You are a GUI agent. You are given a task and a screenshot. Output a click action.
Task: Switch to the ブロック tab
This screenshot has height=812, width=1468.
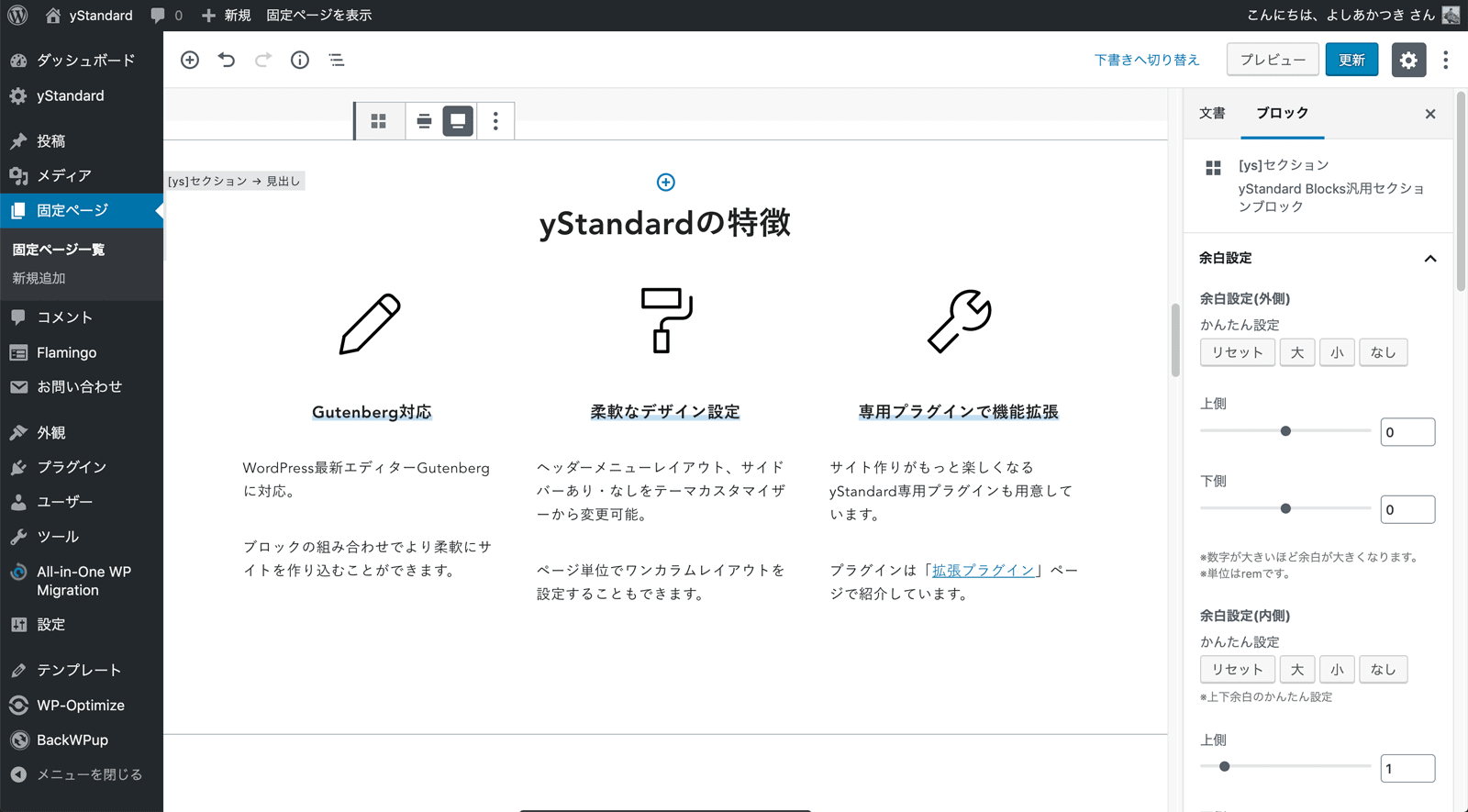pos(1282,113)
